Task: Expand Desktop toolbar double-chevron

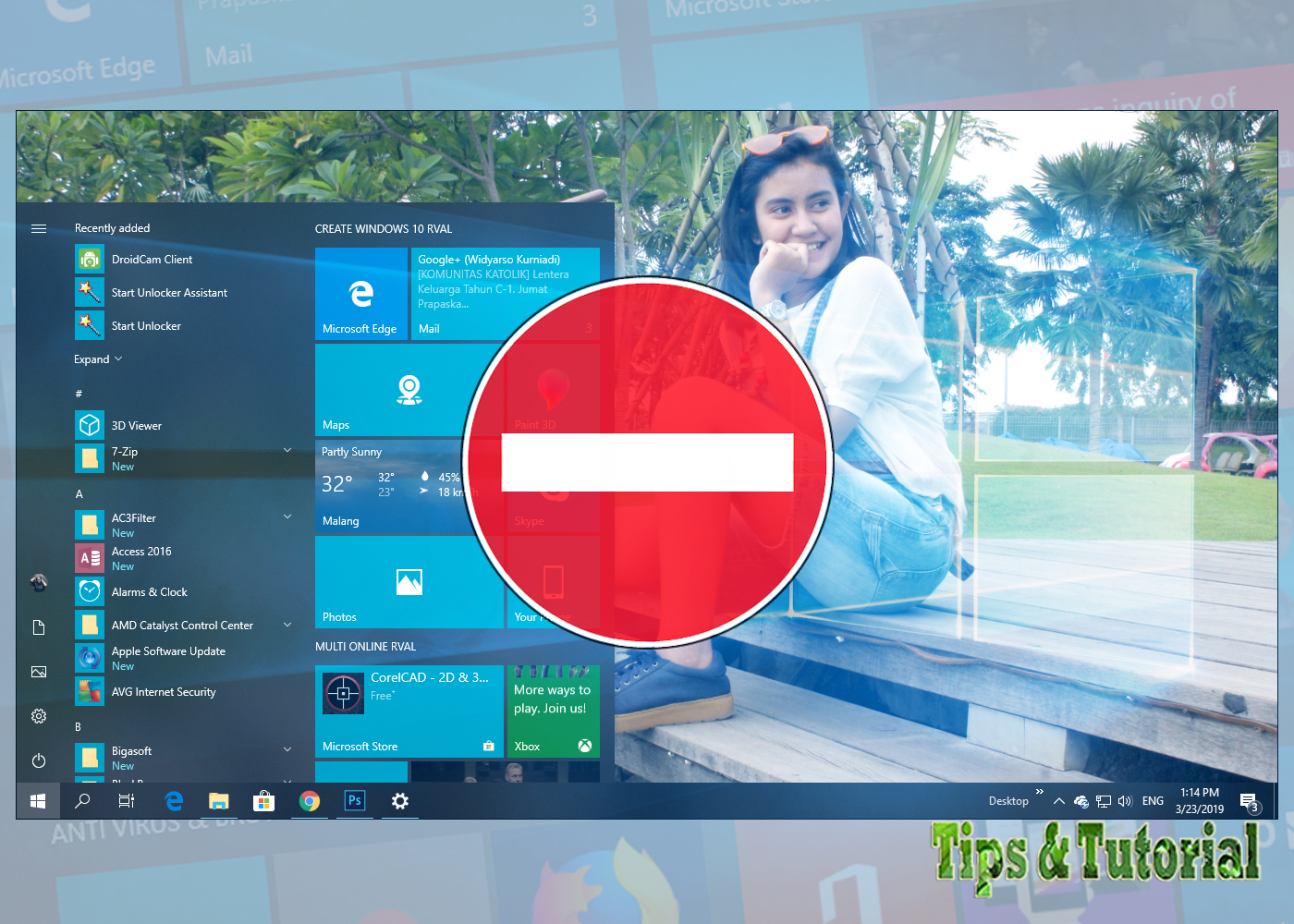Action: tap(1040, 792)
